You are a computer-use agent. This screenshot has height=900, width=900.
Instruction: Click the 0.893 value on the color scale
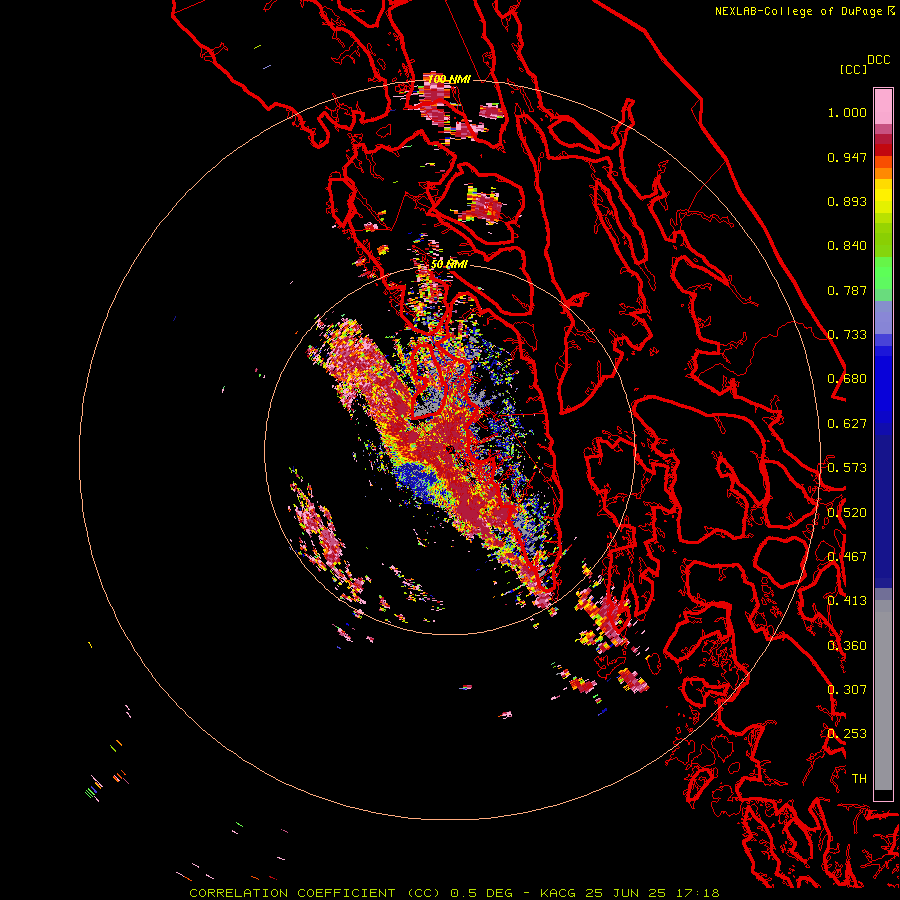847,201
